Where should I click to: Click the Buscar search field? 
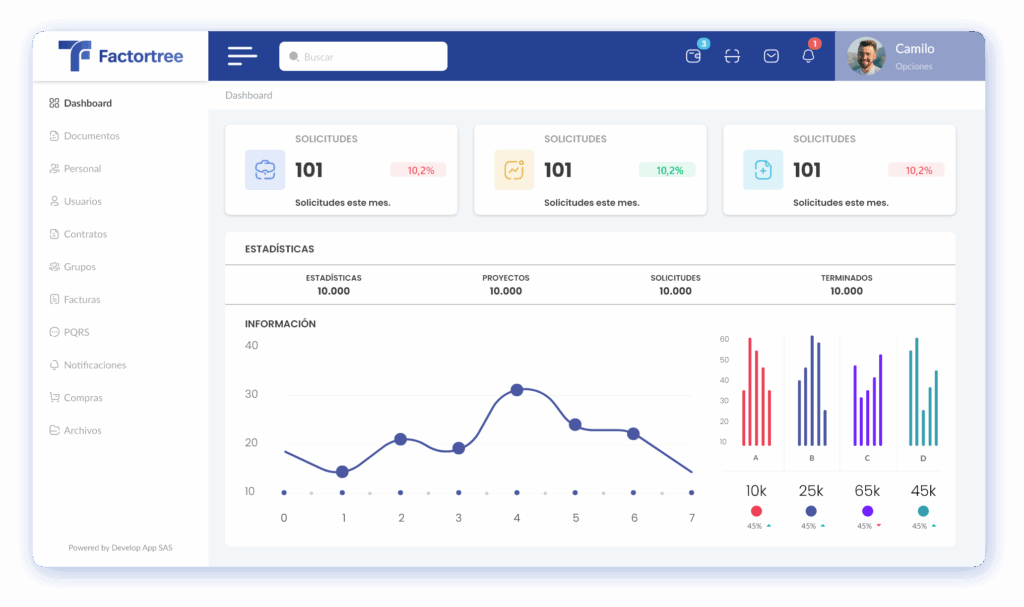pyautogui.click(x=363, y=57)
